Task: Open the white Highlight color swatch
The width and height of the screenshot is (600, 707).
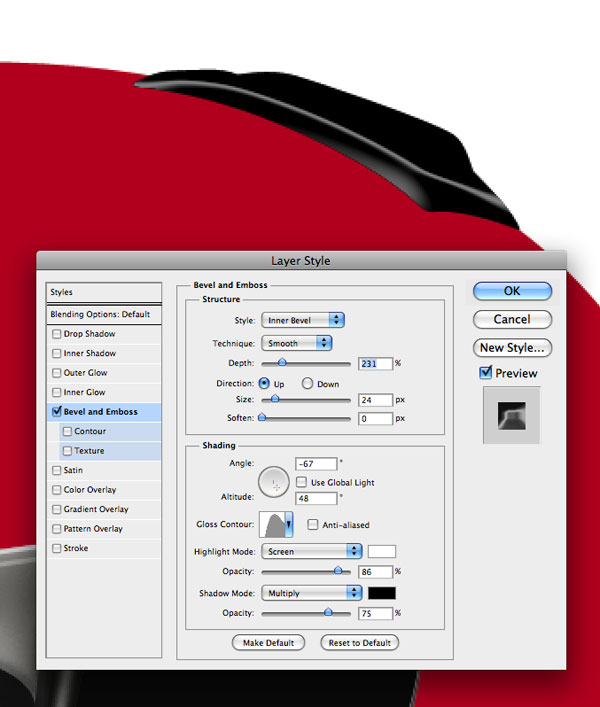Action: pos(382,551)
